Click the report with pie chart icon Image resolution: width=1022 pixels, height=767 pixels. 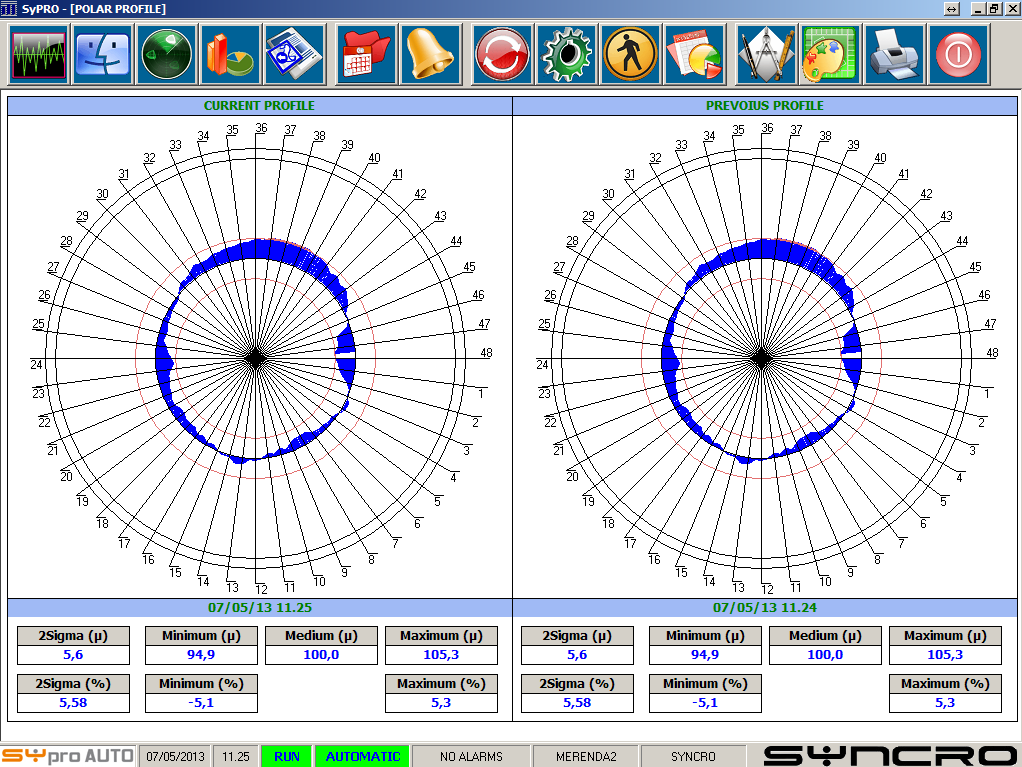(x=694, y=54)
